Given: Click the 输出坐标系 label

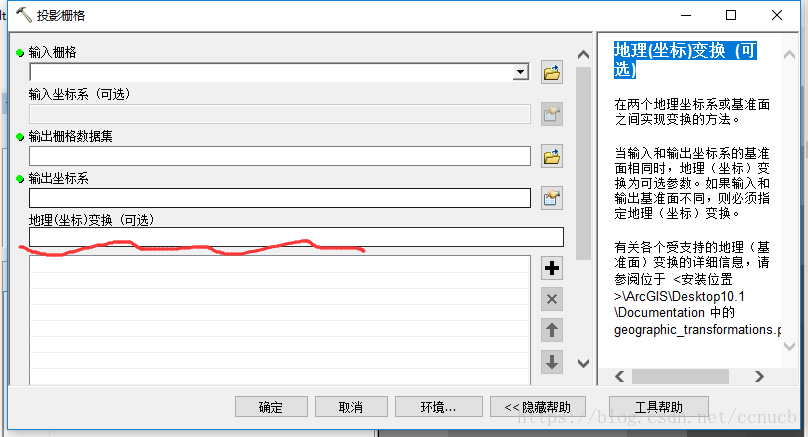Looking at the screenshot, I should (59, 178).
